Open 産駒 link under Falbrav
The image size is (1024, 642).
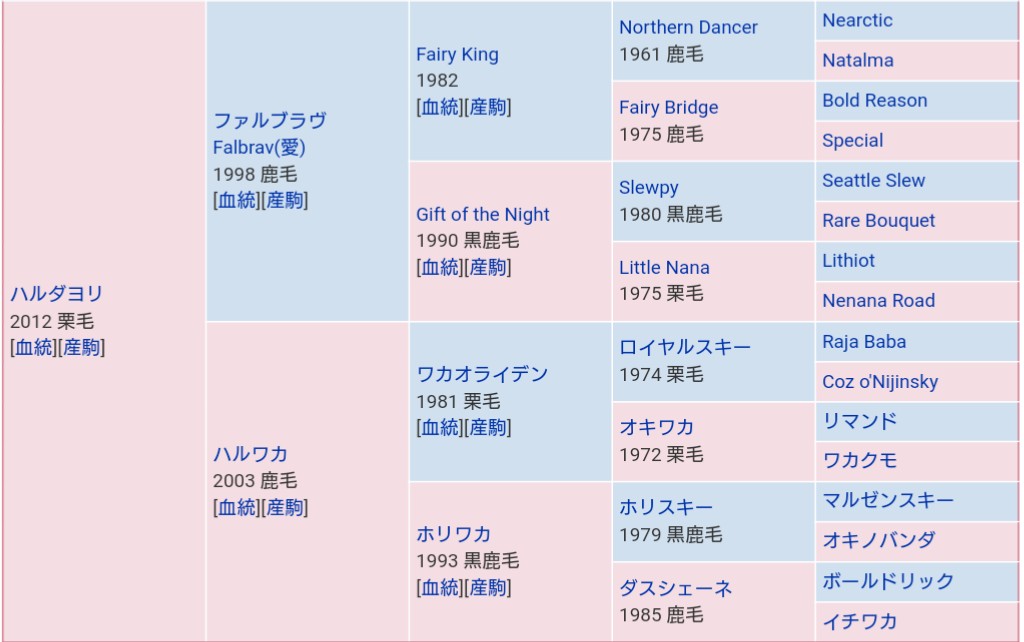pyautogui.click(x=284, y=200)
